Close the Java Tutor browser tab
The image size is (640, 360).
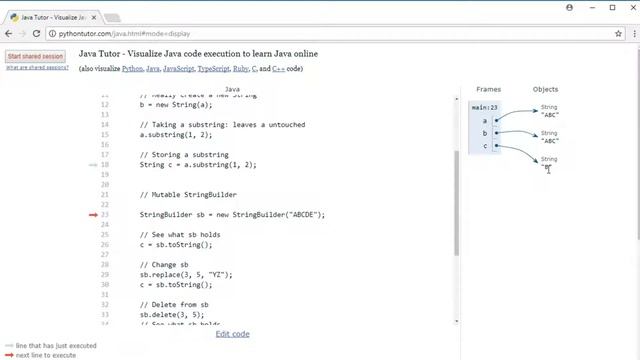click(x=94, y=18)
